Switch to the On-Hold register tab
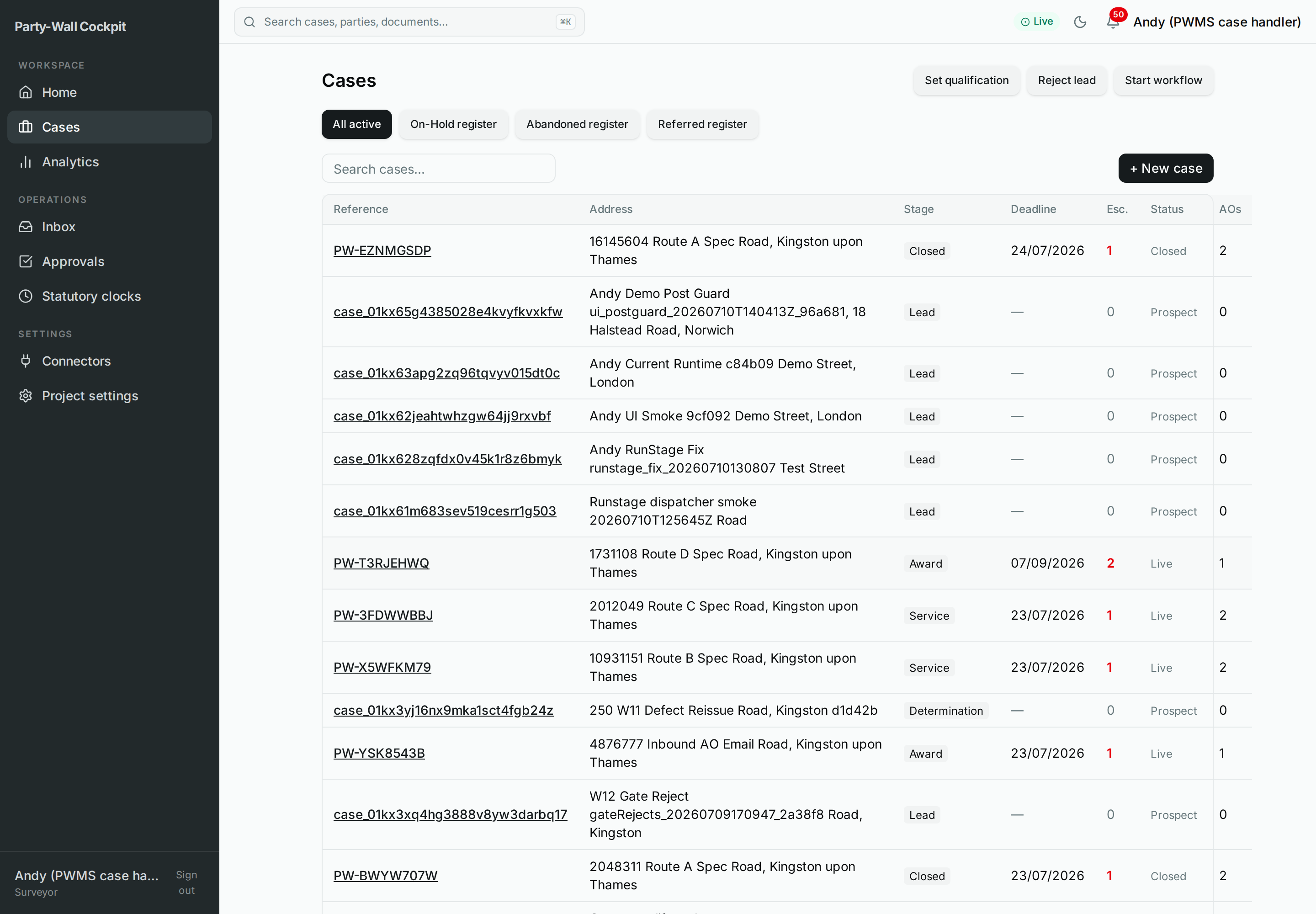Image resolution: width=1316 pixels, height=914 pixels. point(454,124)
